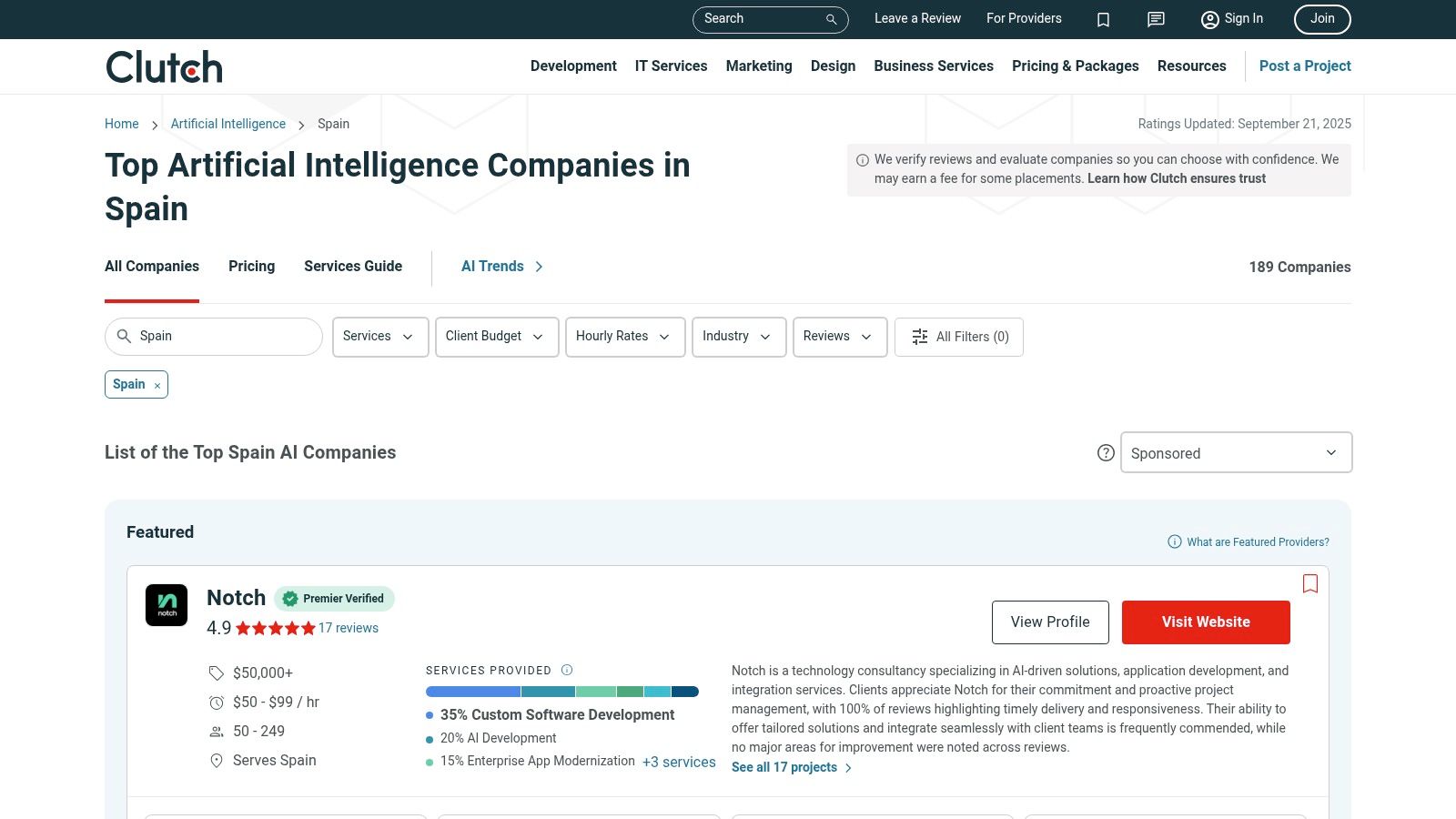Click the Notch company logo
This screenshot has height=819, width=1456.
click(x=167, y=605)
